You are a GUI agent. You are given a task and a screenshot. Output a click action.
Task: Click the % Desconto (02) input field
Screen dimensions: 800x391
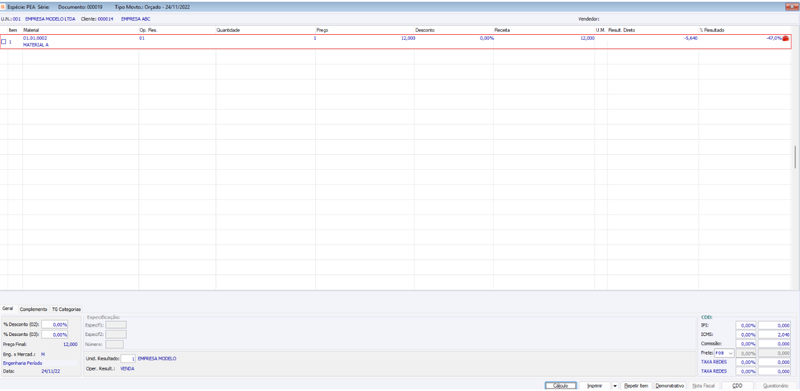55,325
